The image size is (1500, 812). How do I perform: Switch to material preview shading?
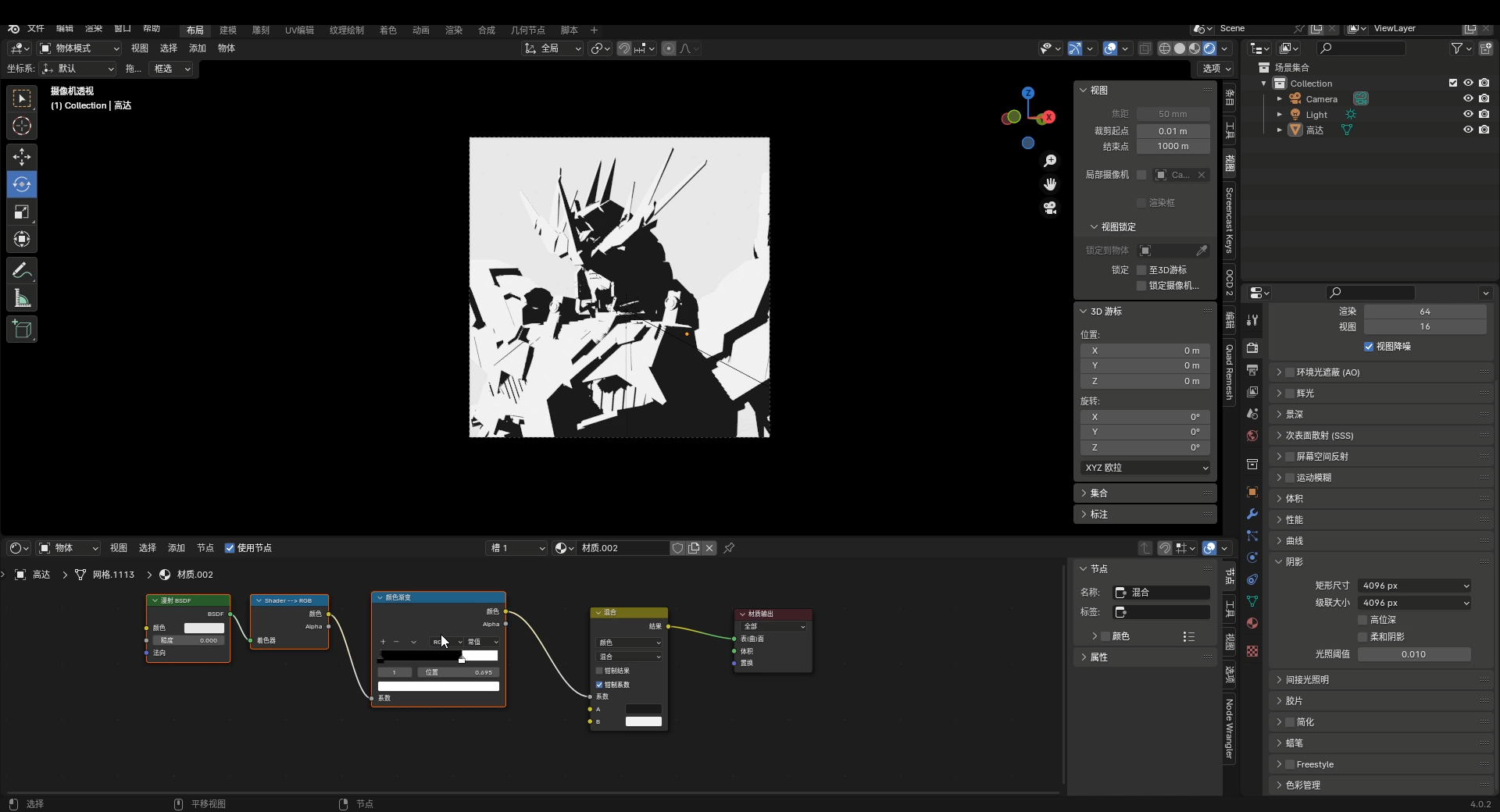1195,48
